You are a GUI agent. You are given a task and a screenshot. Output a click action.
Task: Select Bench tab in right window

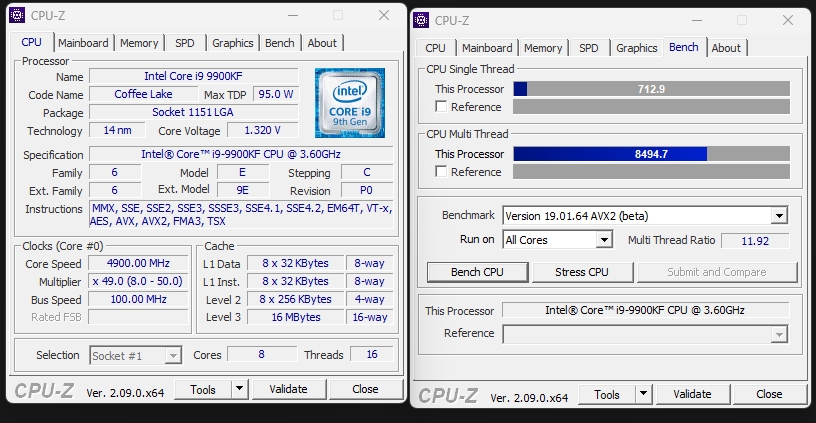click(684, 47)
